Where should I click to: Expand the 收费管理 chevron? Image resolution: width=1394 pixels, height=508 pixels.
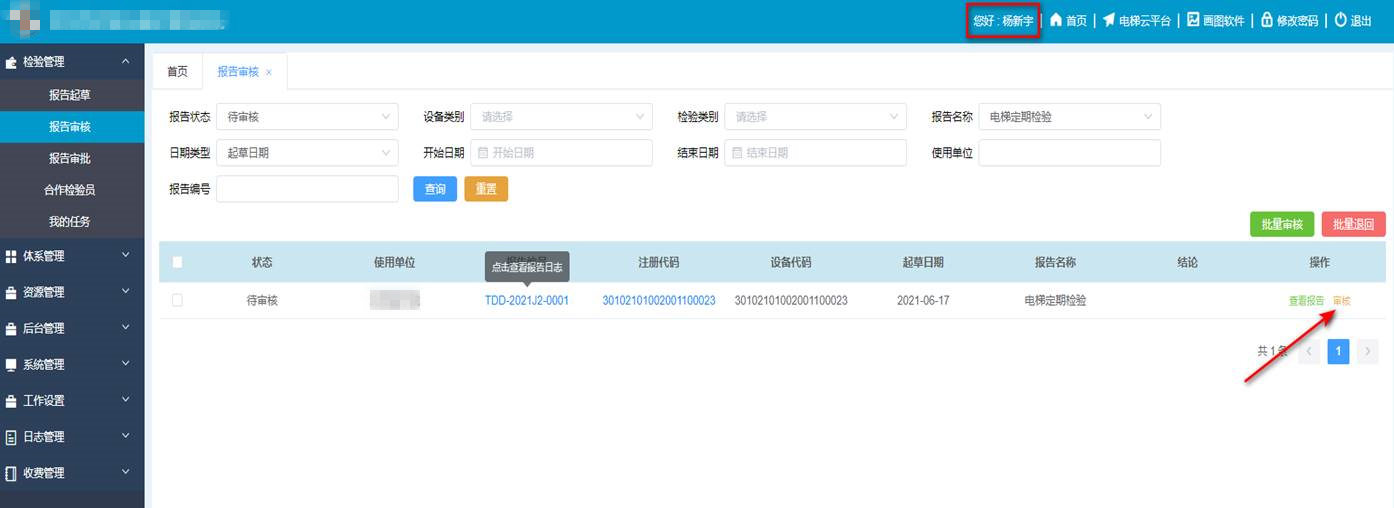point(126,471)
